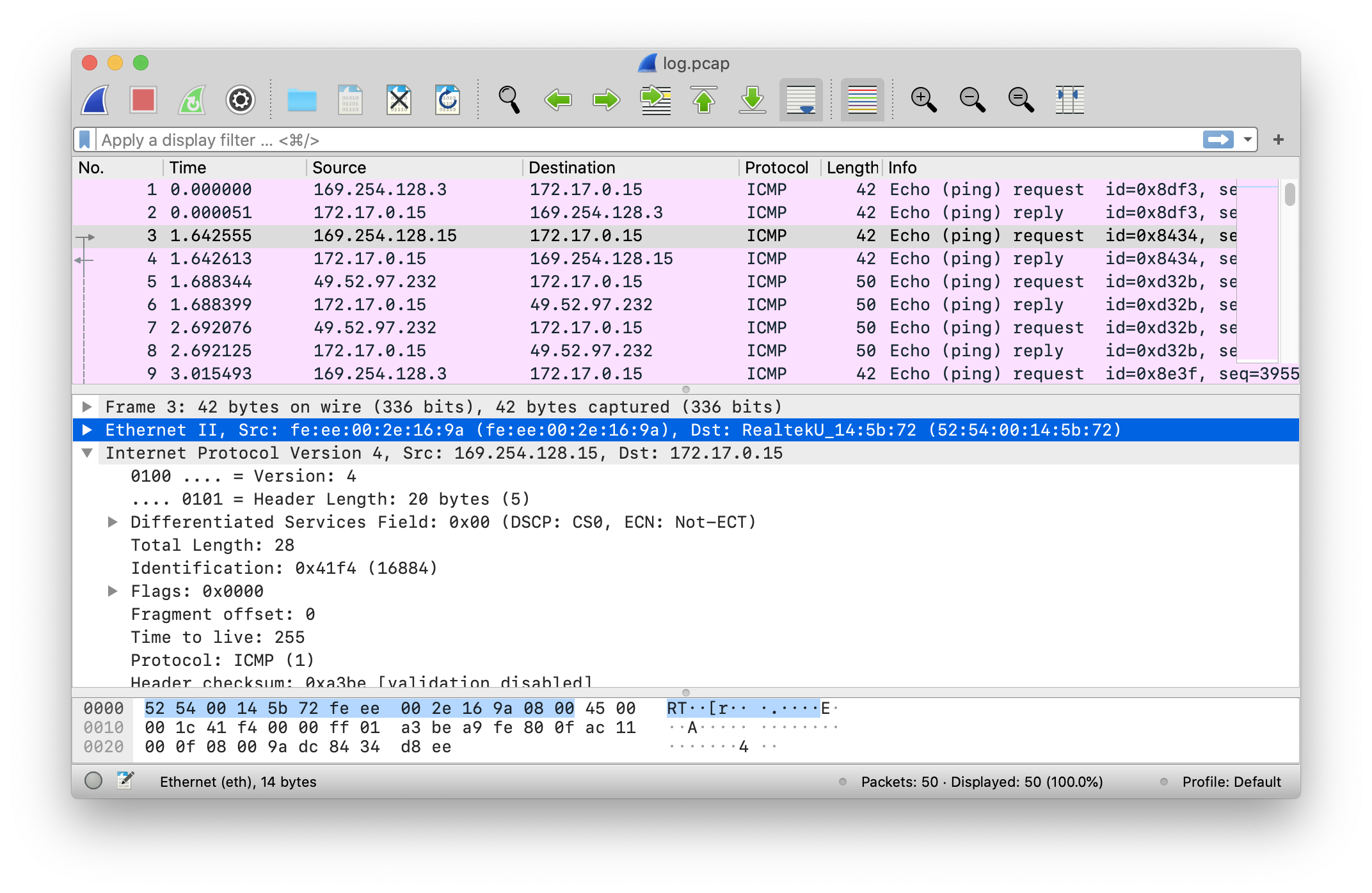The width and height of the screenshot is (1372, 893).
Task: Add a new filter with the plus button
Action: click(1279, 139)
